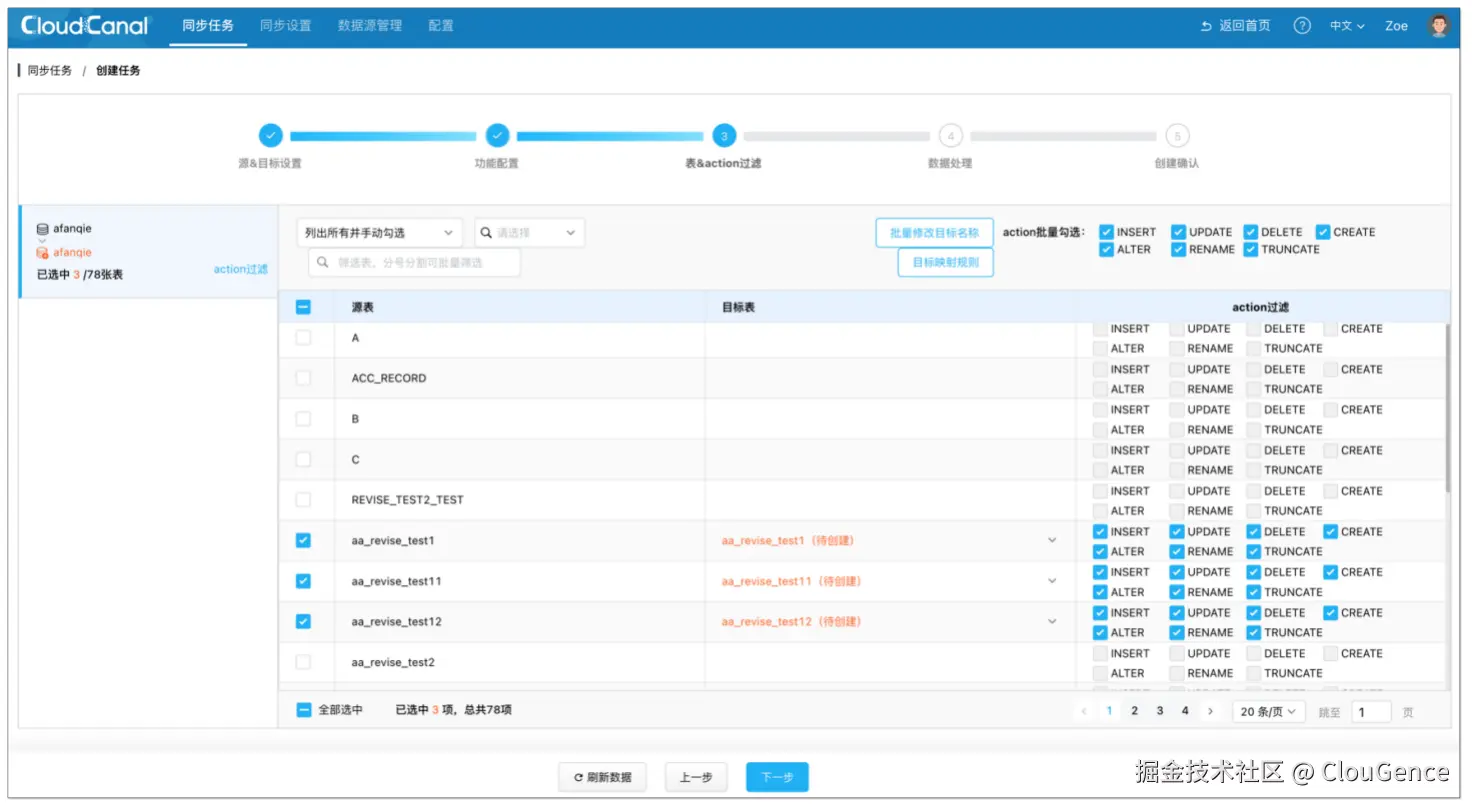
Task: Click the source database icon beside afanqie
Action: point(42,228)
